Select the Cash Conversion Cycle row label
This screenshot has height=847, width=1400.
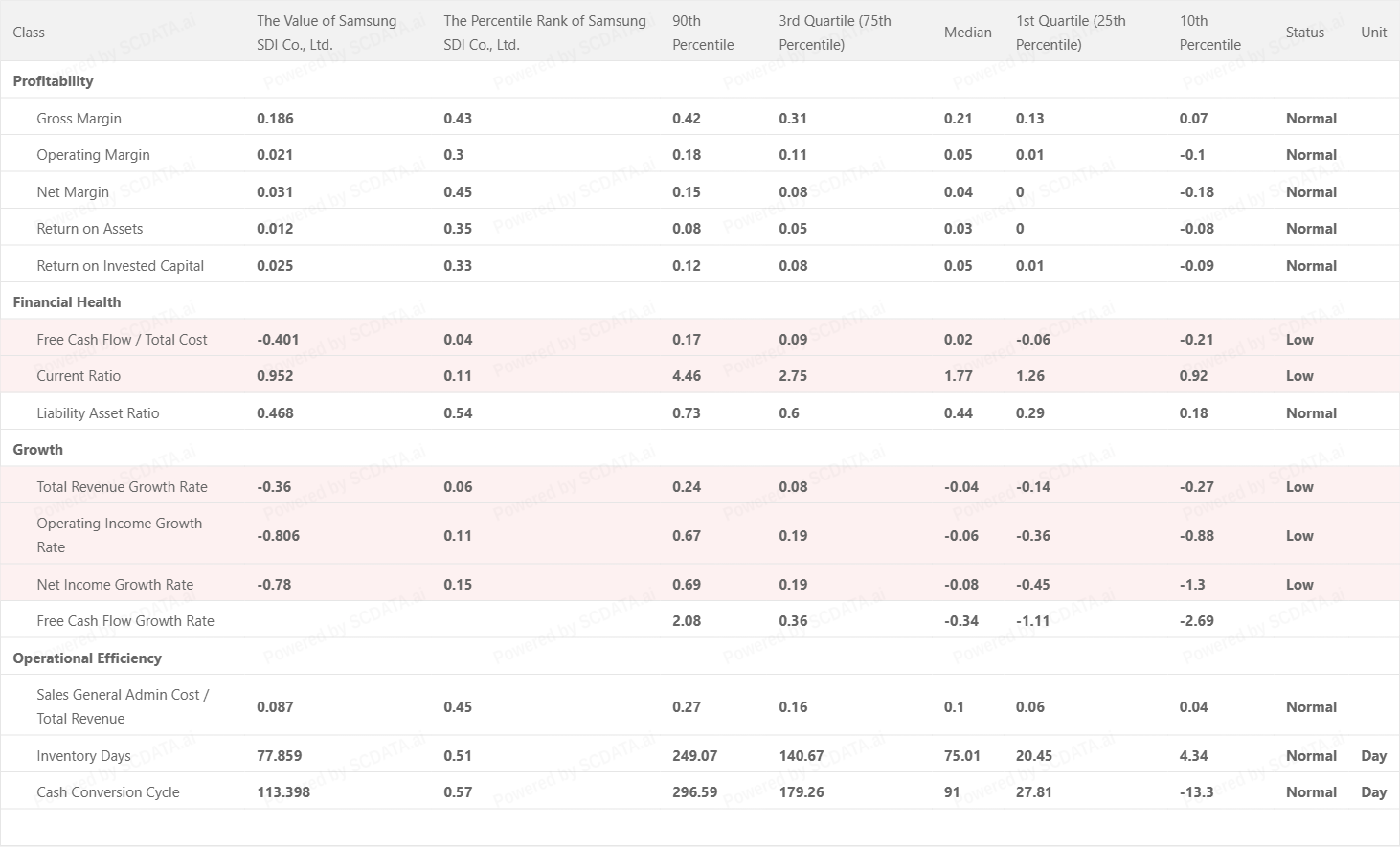point(107,792)
